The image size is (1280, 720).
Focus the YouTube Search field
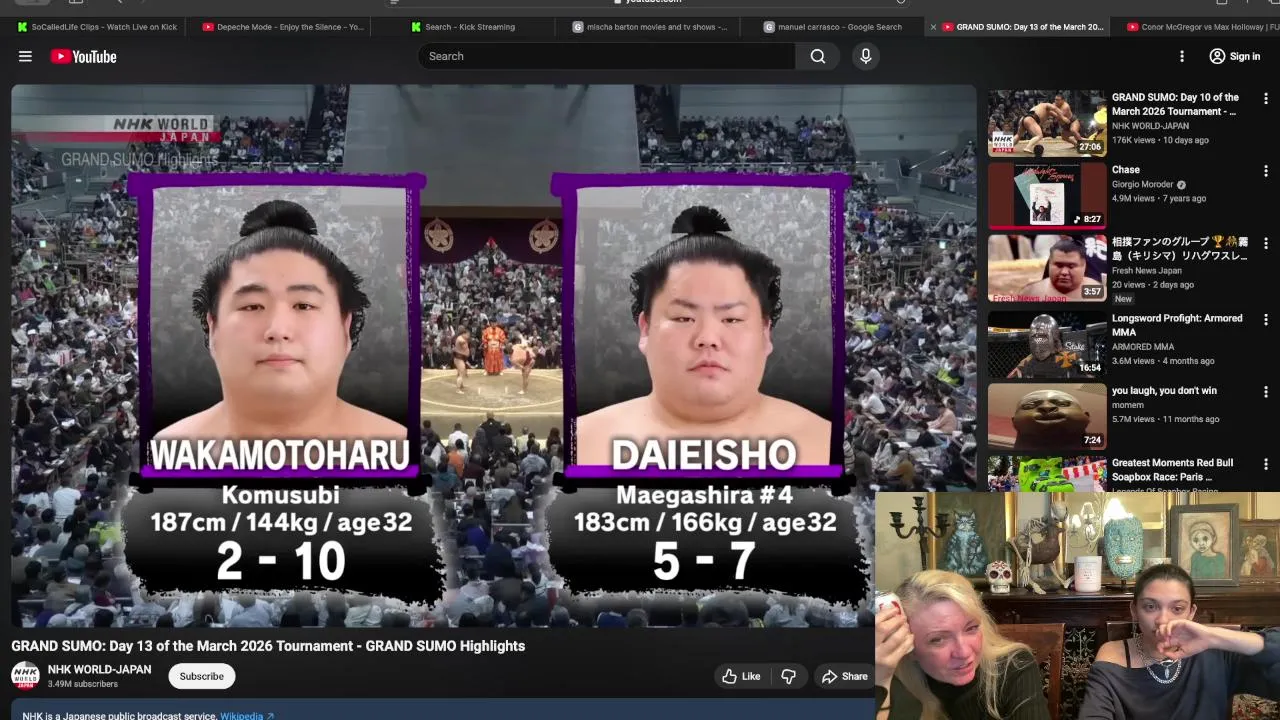point(607,56)
